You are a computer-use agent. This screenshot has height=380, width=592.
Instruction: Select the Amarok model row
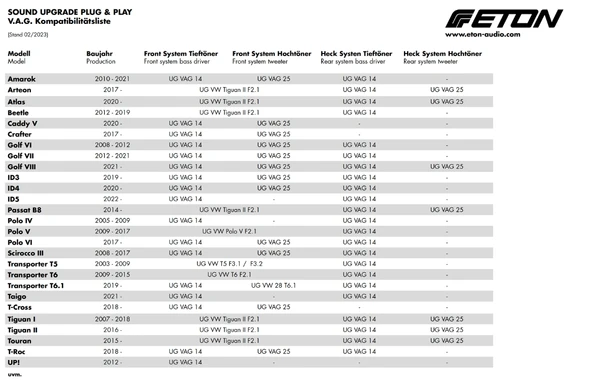point(249,79)
